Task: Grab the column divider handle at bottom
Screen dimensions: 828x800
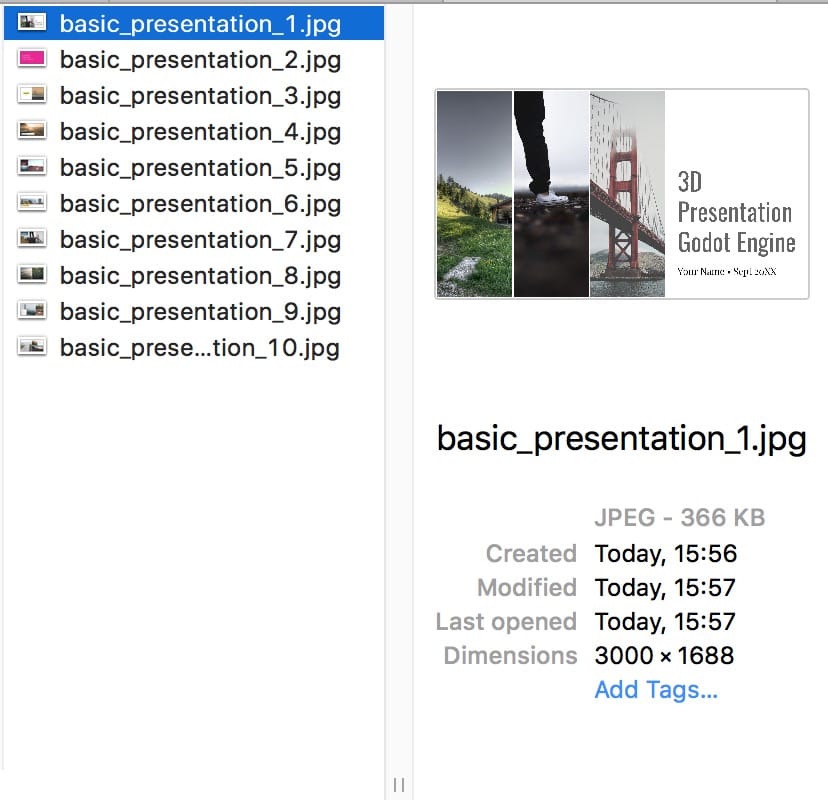Action: point(399,785)
